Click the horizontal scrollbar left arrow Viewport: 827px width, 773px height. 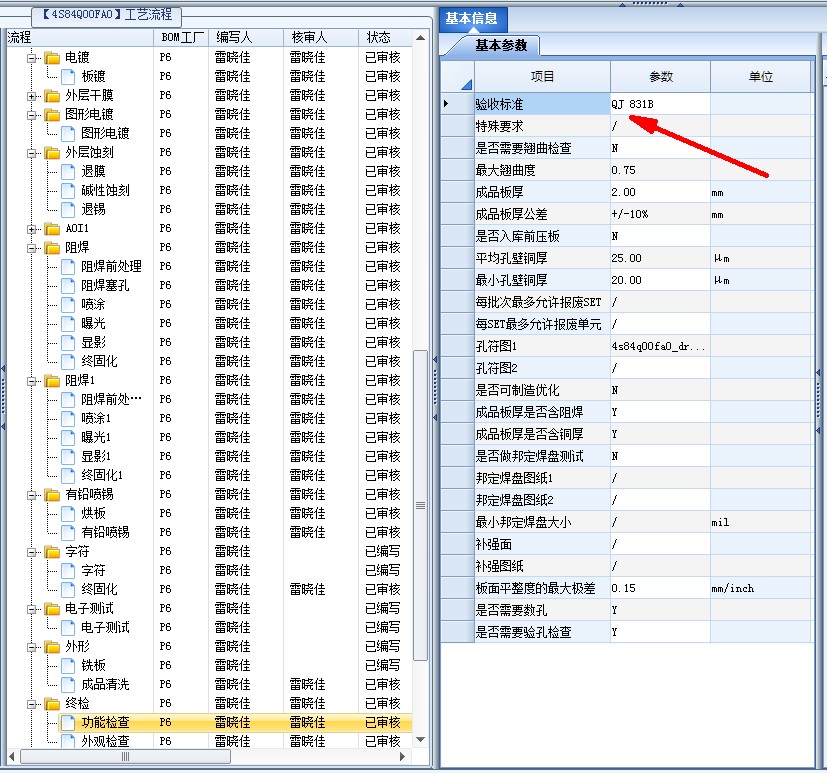[12, 757]
